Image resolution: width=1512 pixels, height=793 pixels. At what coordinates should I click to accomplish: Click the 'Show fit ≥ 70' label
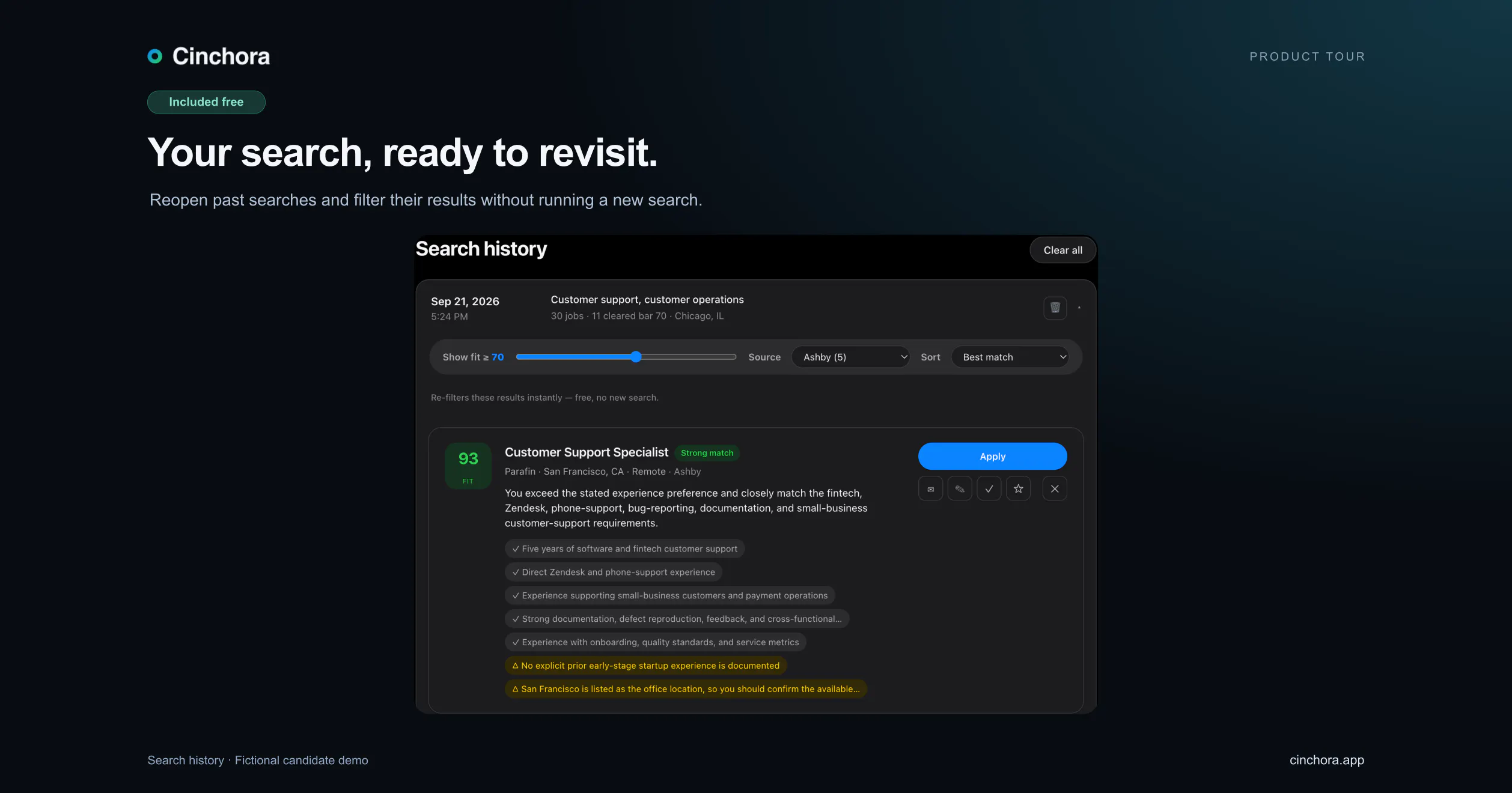click(x=473, y=357)
